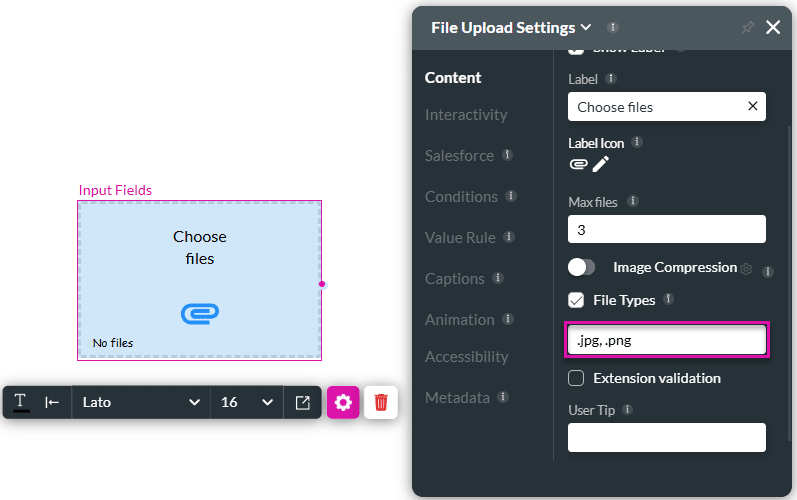This screenshot has height=500, width=797.
Task: Click the info icon beside Salesforce
Action: pos(507,155)
